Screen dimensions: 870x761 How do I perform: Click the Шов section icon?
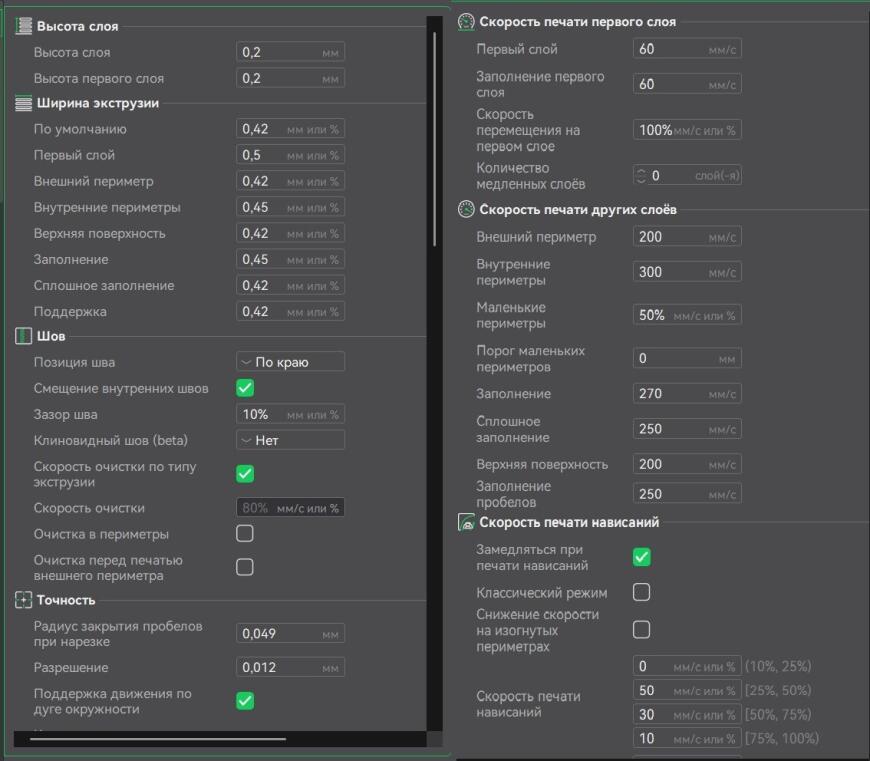pos(24,336)
